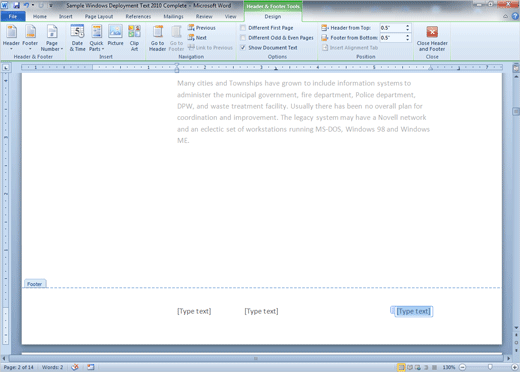Close Header and Footer

(x=432, y=38)
